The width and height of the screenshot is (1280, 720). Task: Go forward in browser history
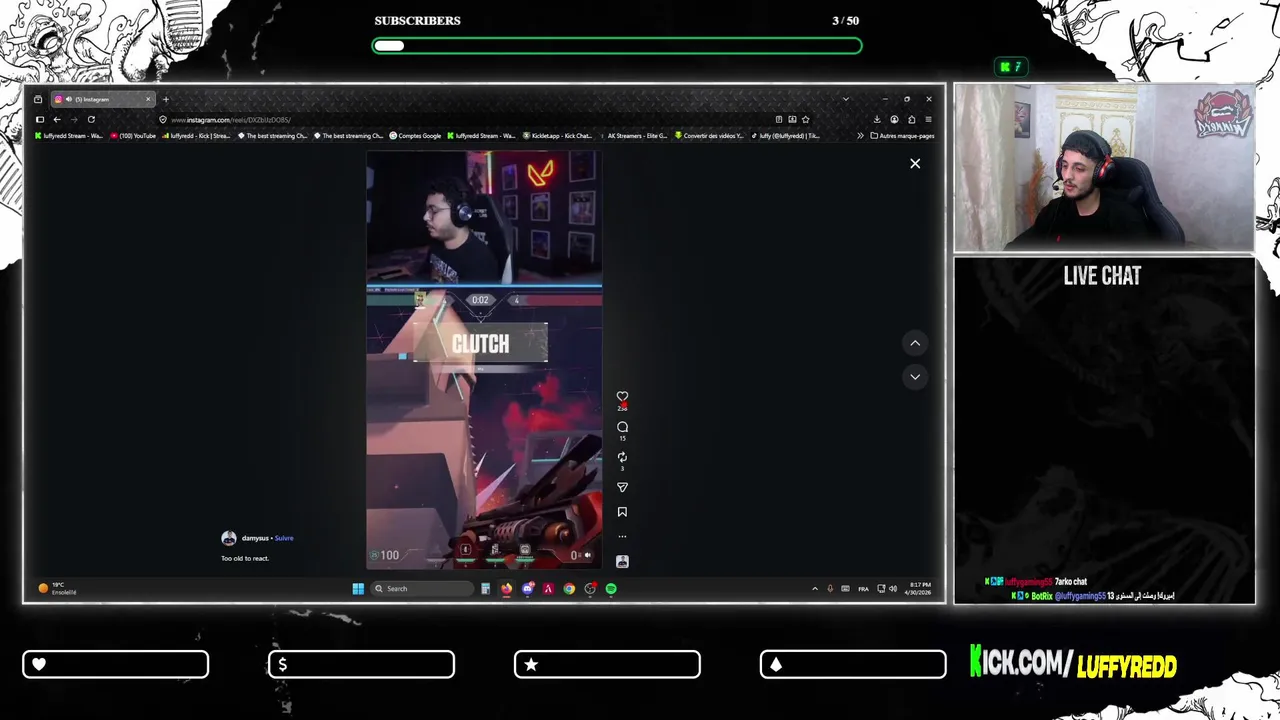[x=74, y=119]
